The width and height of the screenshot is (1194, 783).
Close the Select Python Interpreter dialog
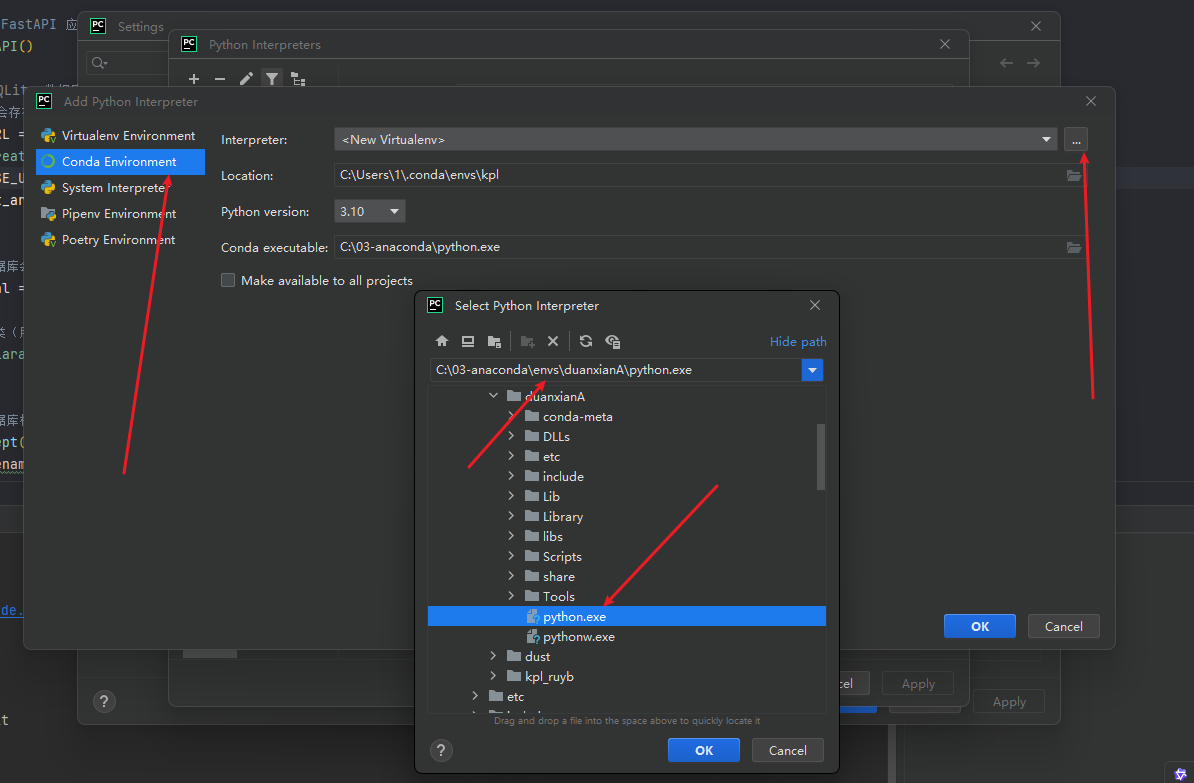[x=815, y=305]
